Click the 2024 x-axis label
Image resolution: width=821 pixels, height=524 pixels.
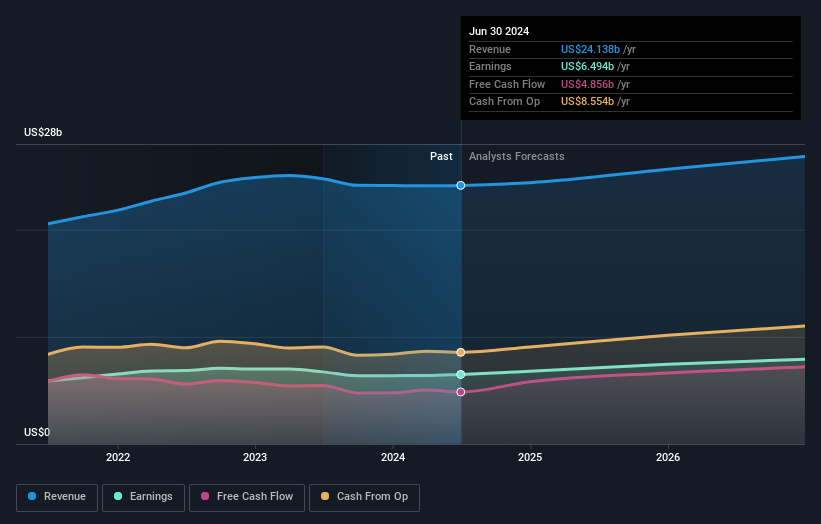[393, 457]
